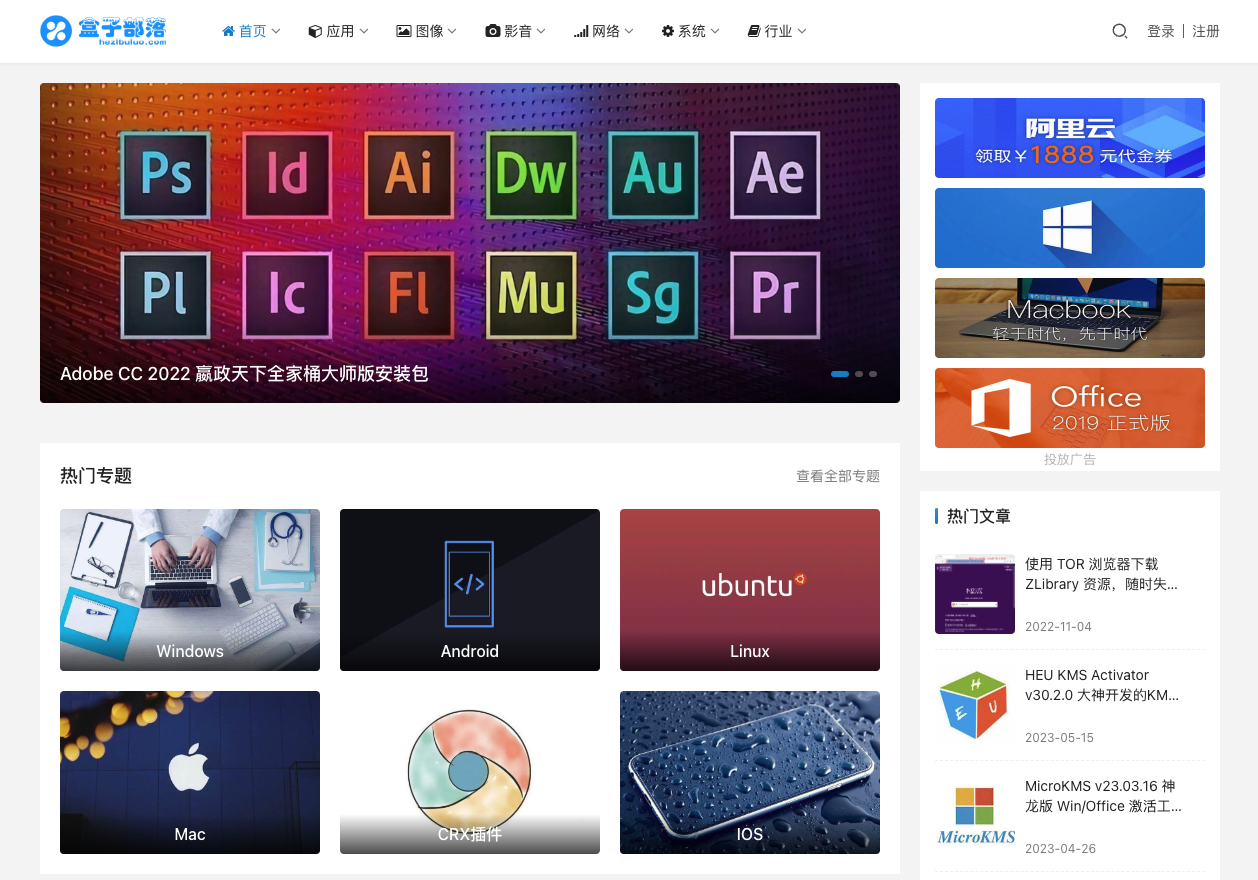
Task: Click the camera icon beside 影音
Action: tap(493, 31)
